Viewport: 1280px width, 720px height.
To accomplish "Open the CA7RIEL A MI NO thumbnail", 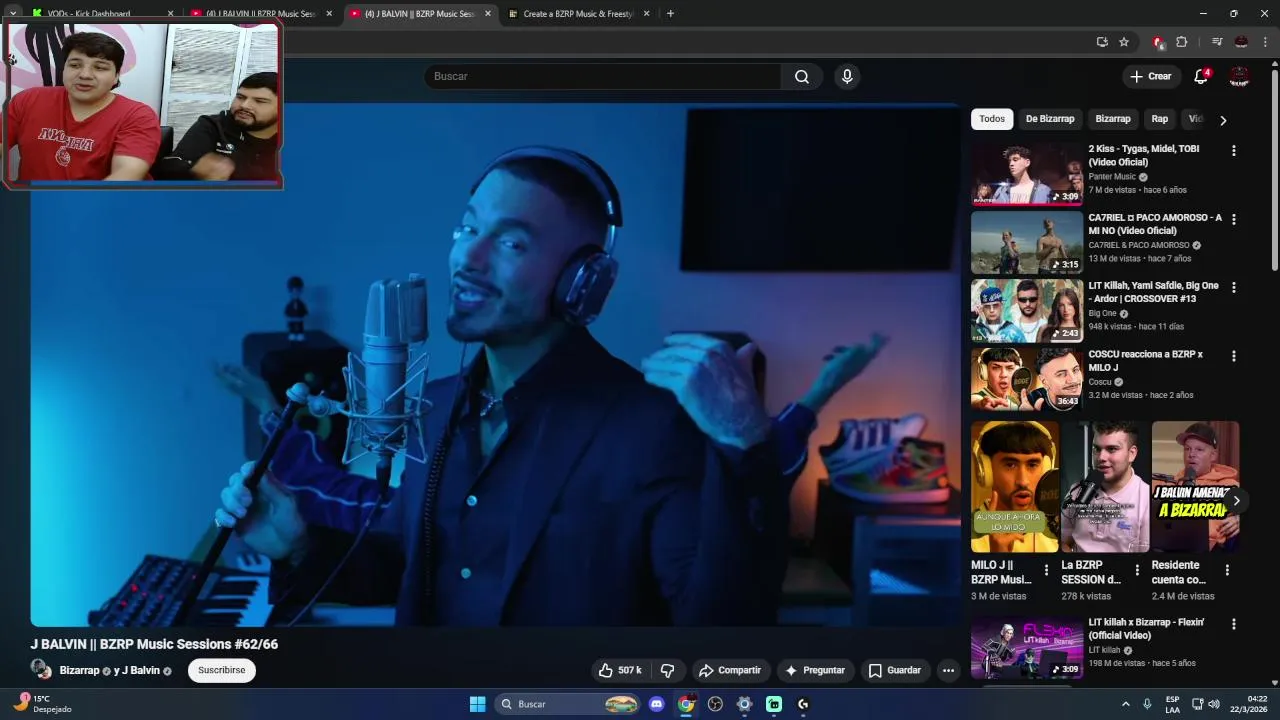I will pos(1027,242).
